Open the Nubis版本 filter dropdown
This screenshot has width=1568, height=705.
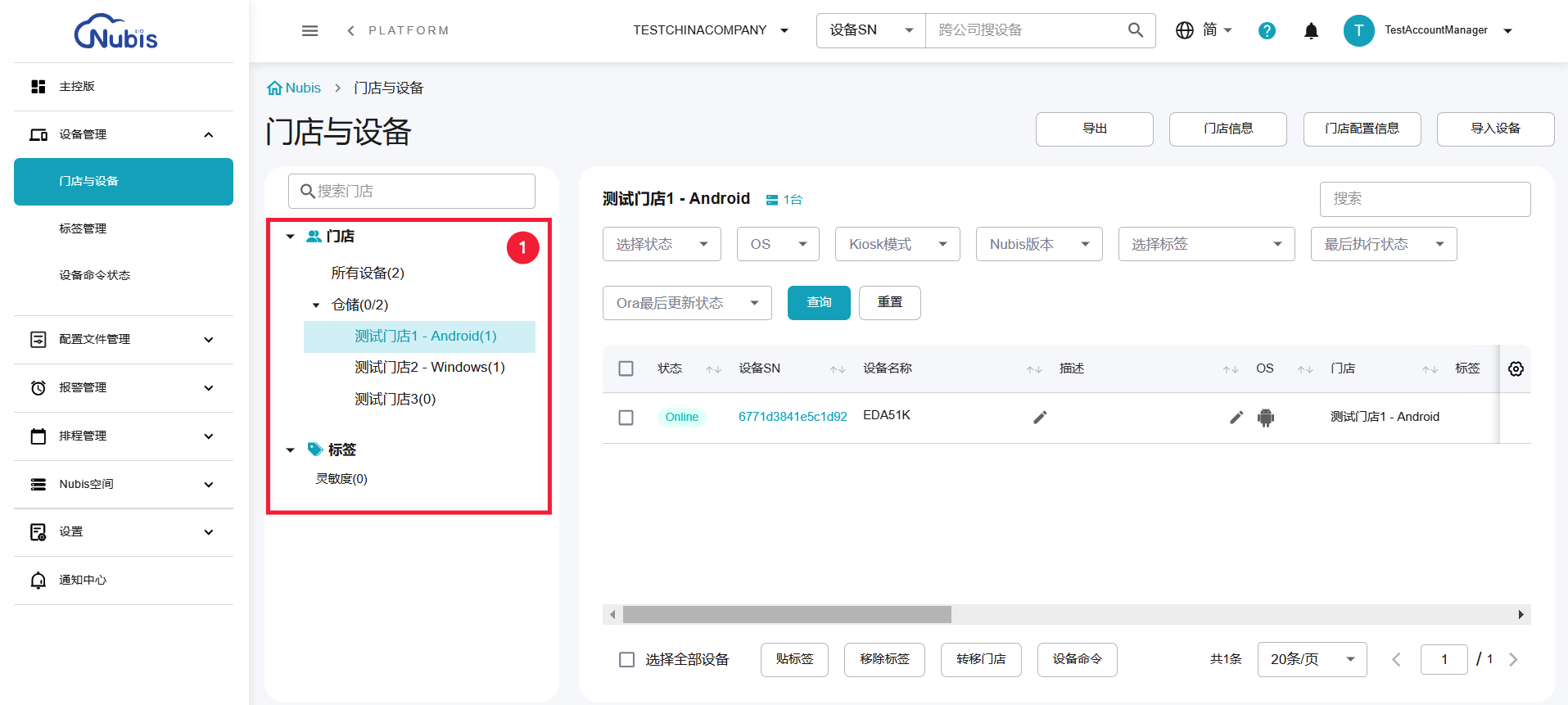[x=1039, y=244]
